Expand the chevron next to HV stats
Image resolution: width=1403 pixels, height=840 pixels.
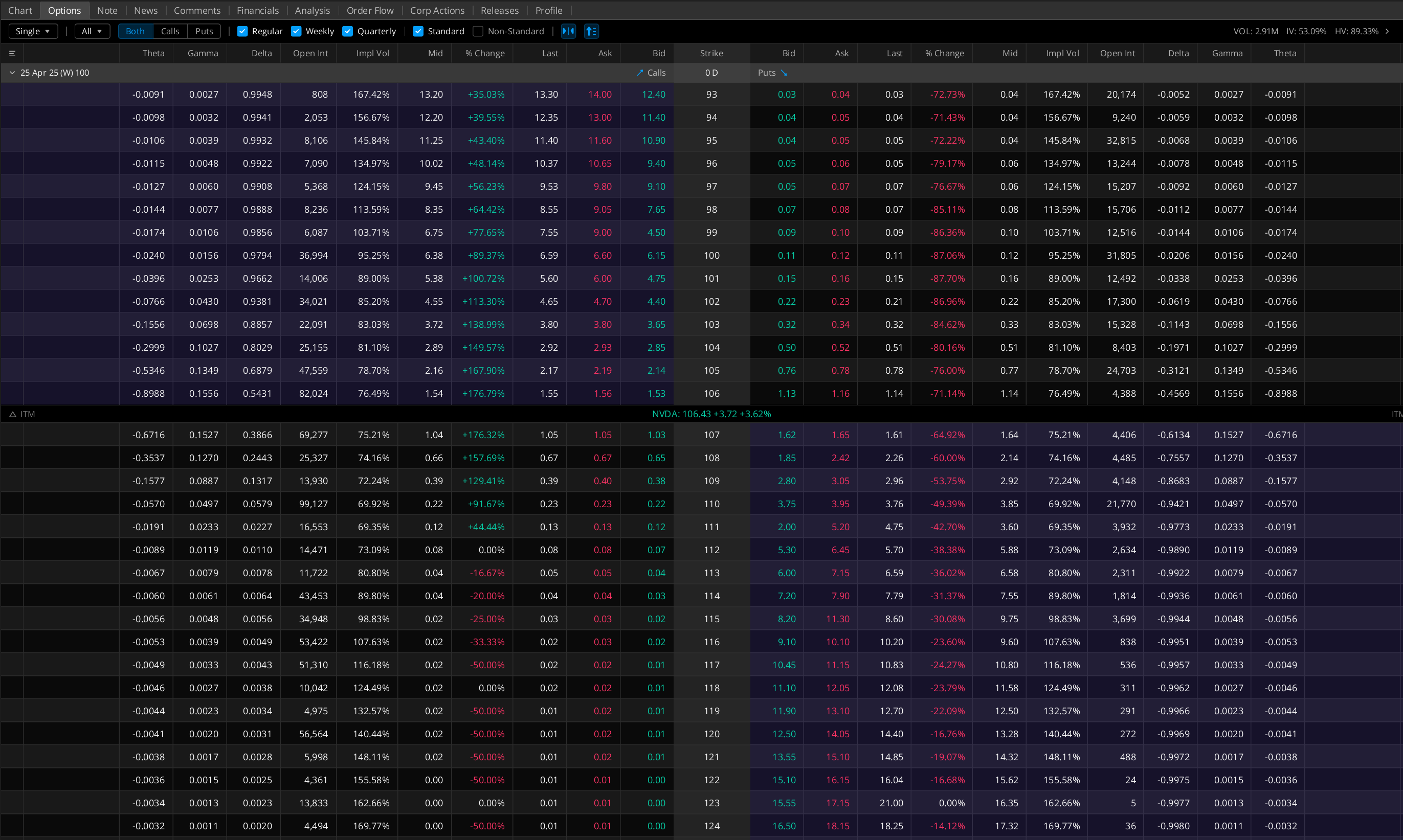[1387, 31]
